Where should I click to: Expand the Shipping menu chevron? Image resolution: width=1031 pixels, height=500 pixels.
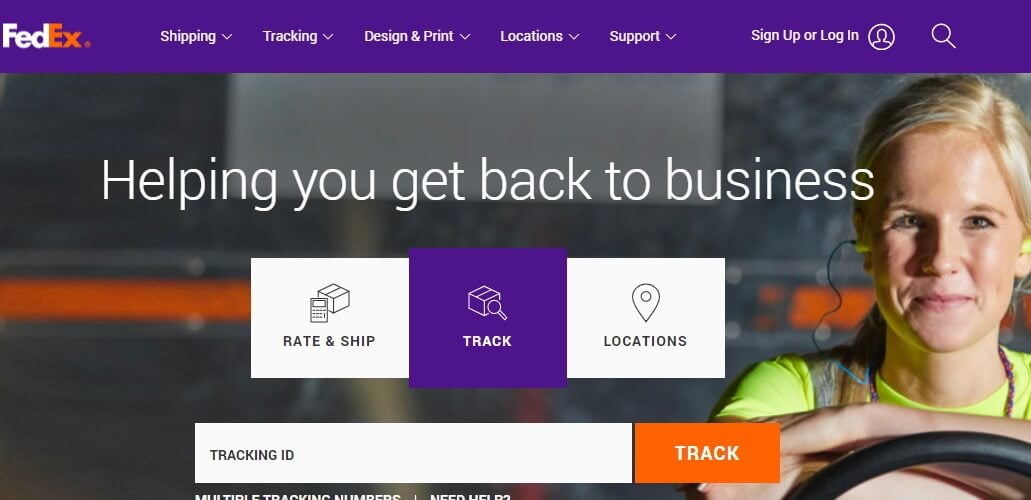227,37
